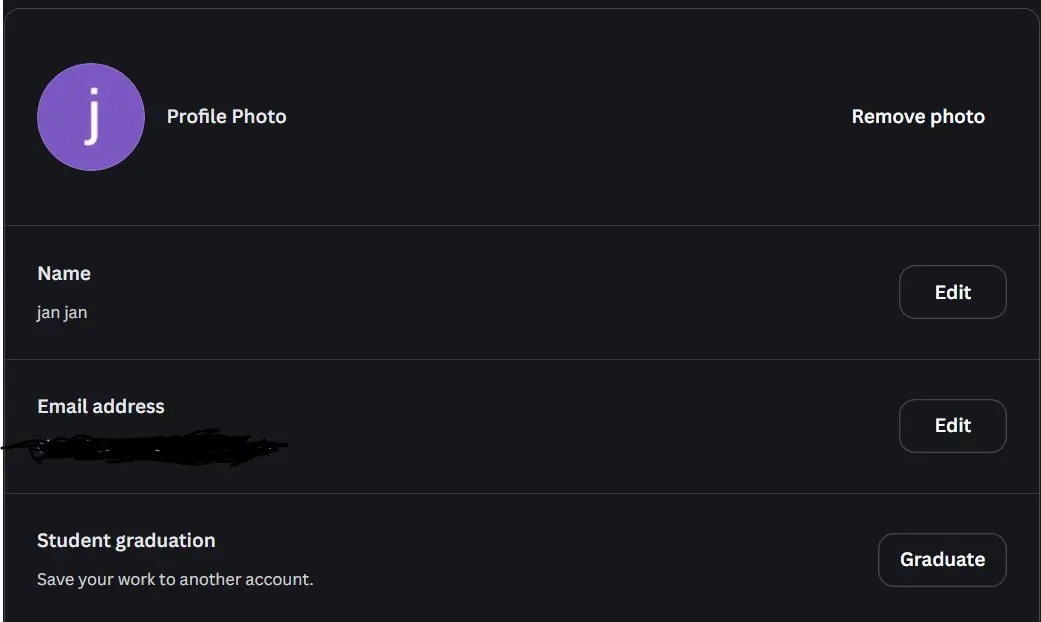Click the "Email address" heading
The height and width of the screenshot is (622, 1041).
tap(101, 406)
